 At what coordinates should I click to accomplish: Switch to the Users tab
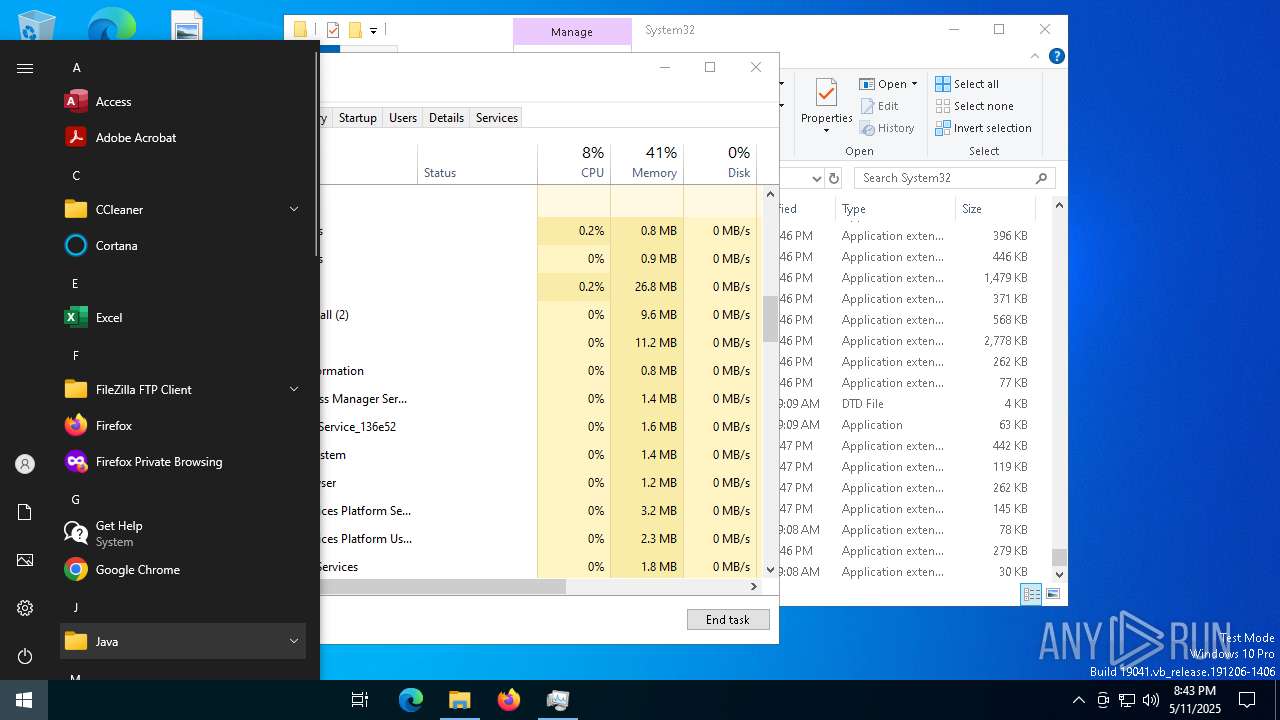coord(403,118)
